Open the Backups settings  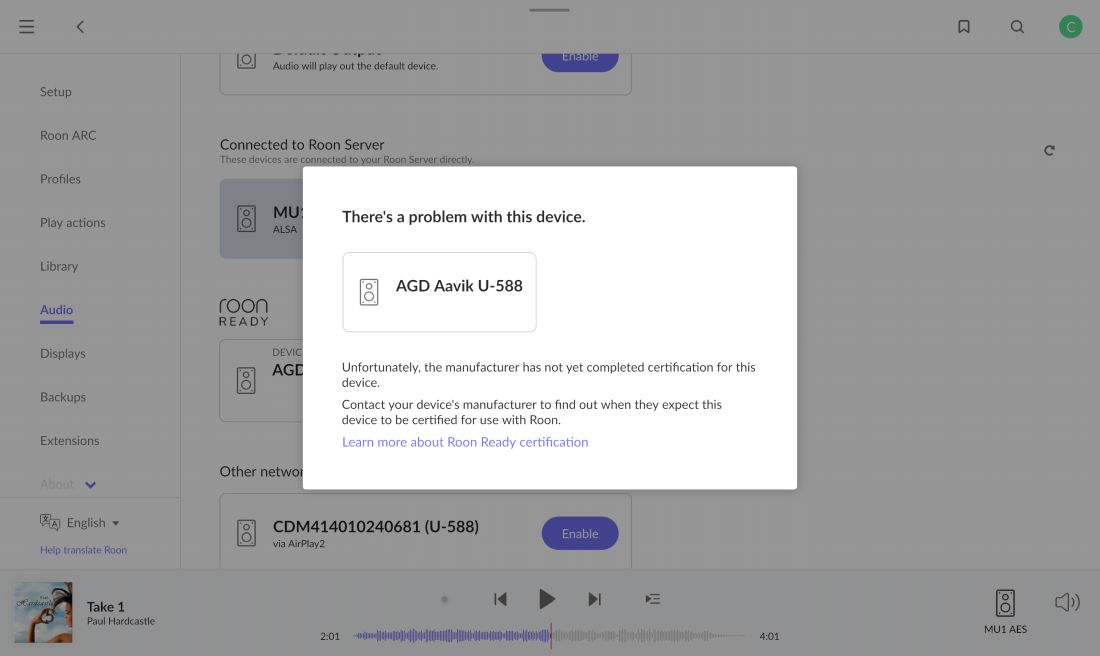[x=62, y=396]
